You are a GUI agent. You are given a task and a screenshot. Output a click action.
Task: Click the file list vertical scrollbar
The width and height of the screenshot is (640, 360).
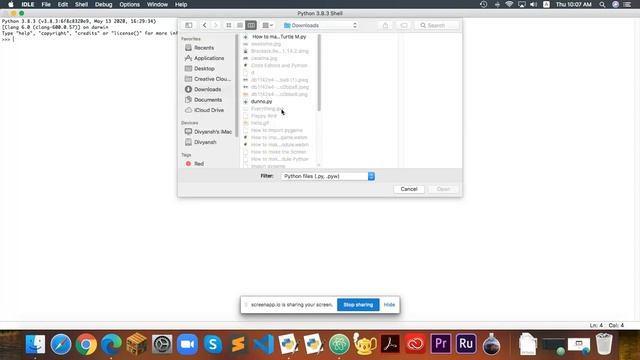pos(319,73)
